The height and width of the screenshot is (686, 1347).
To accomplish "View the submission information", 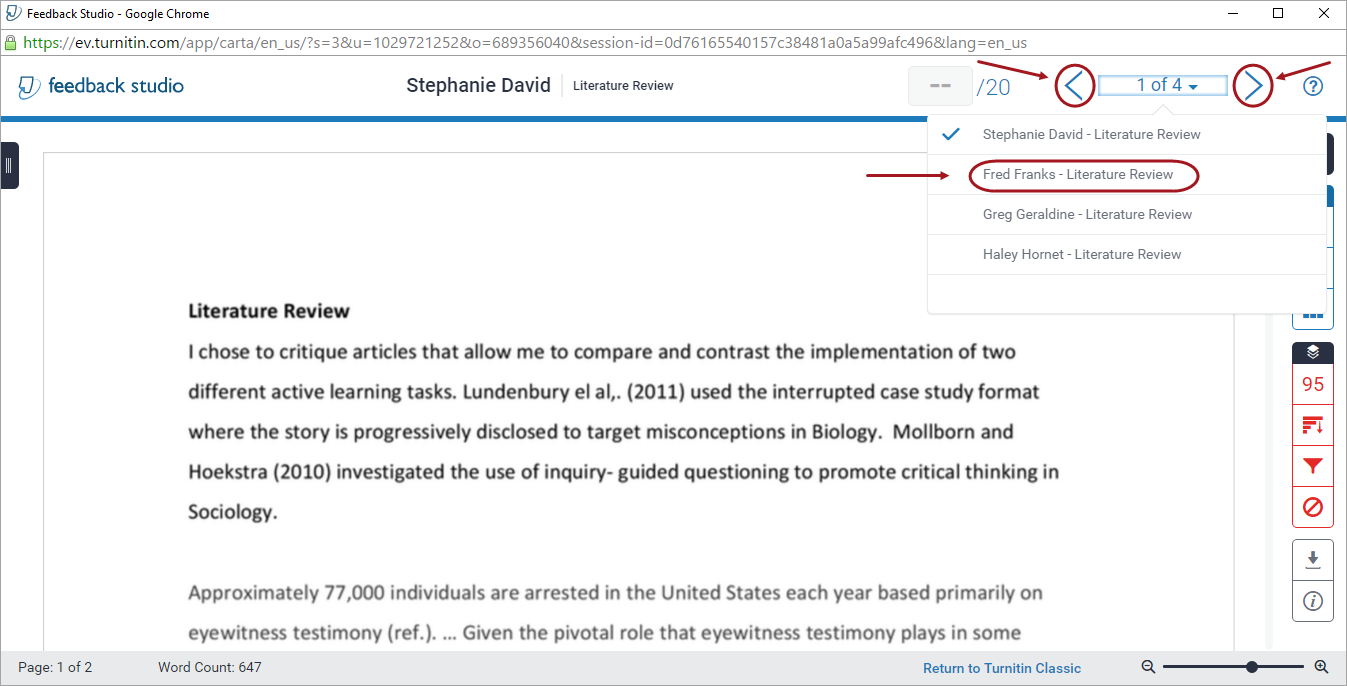I will pyautogui.click(x=1312, y=600).
